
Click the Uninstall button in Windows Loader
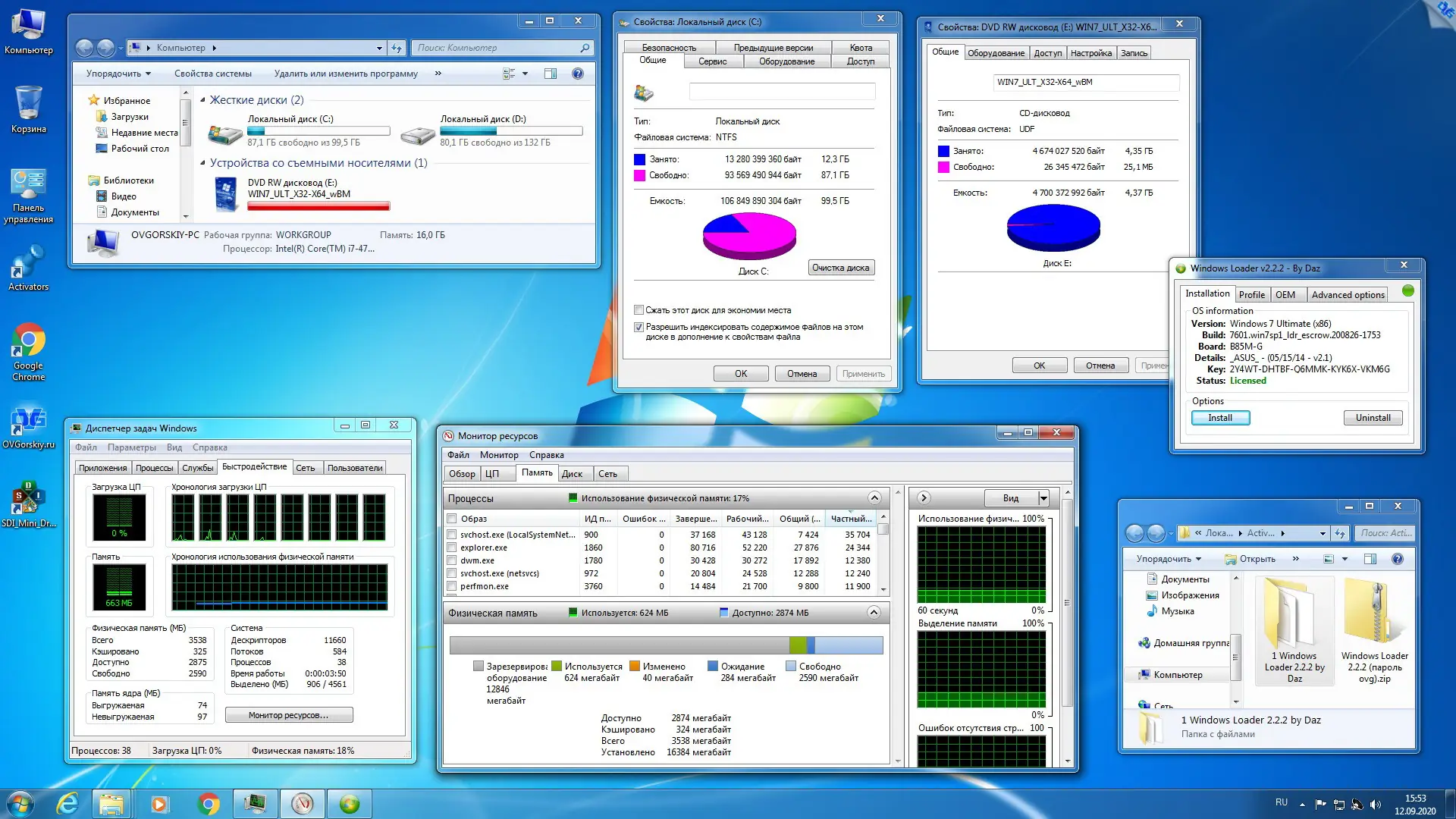coord(1373,418)
